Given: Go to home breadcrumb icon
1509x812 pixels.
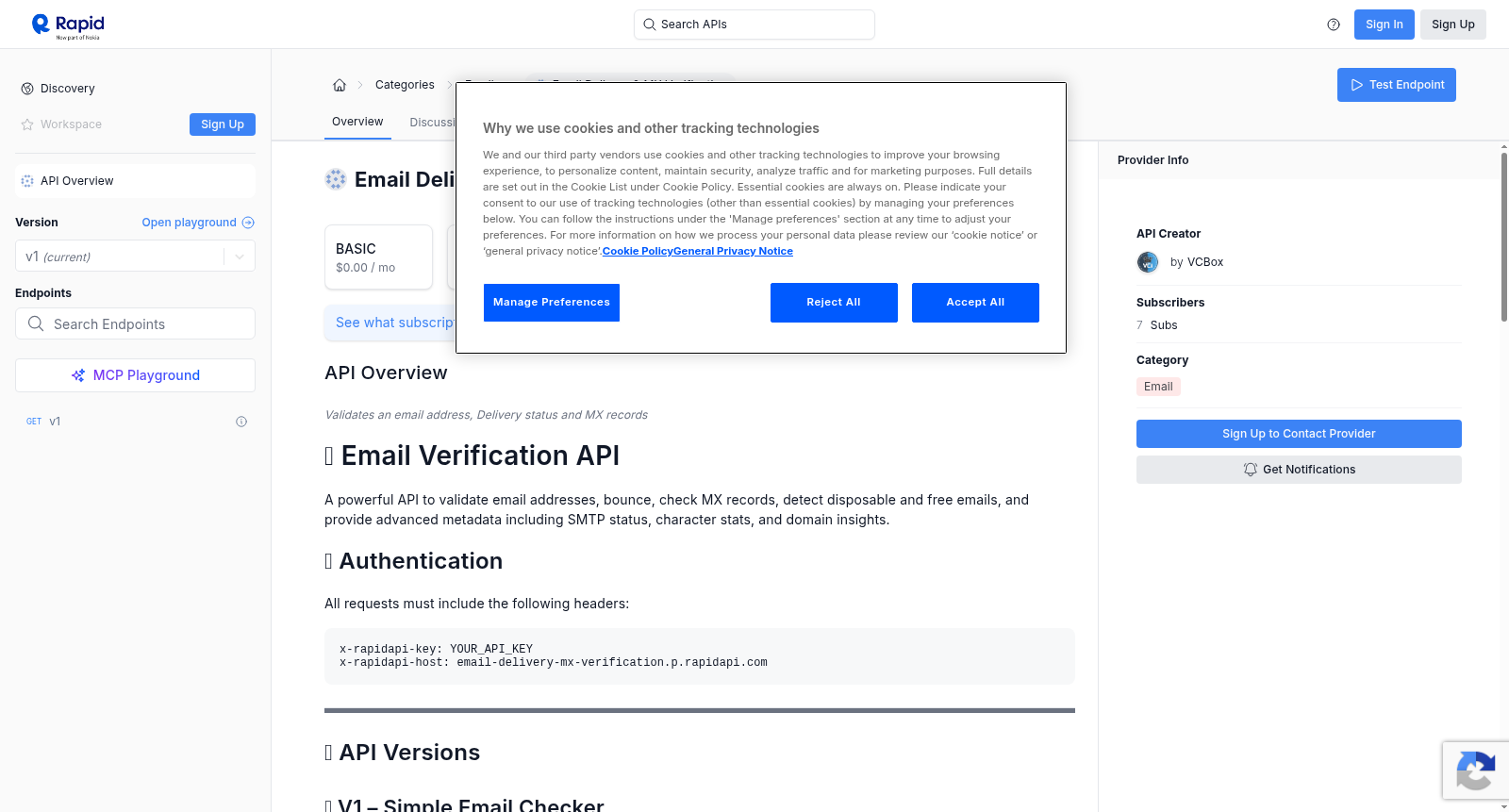Looking at the screenshot, I should tap(340, 85).
